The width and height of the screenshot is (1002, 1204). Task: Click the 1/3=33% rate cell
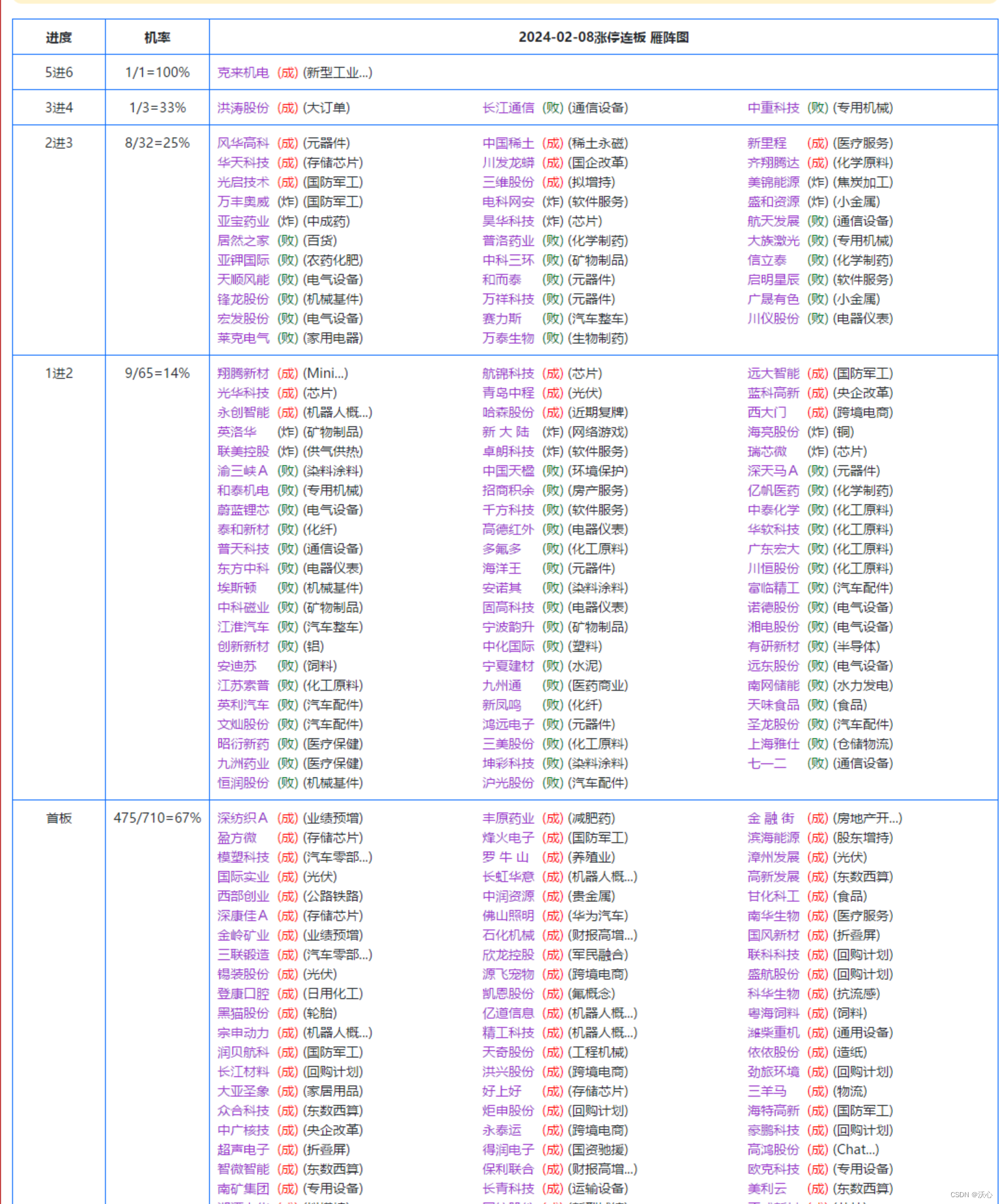coord(157,108)
